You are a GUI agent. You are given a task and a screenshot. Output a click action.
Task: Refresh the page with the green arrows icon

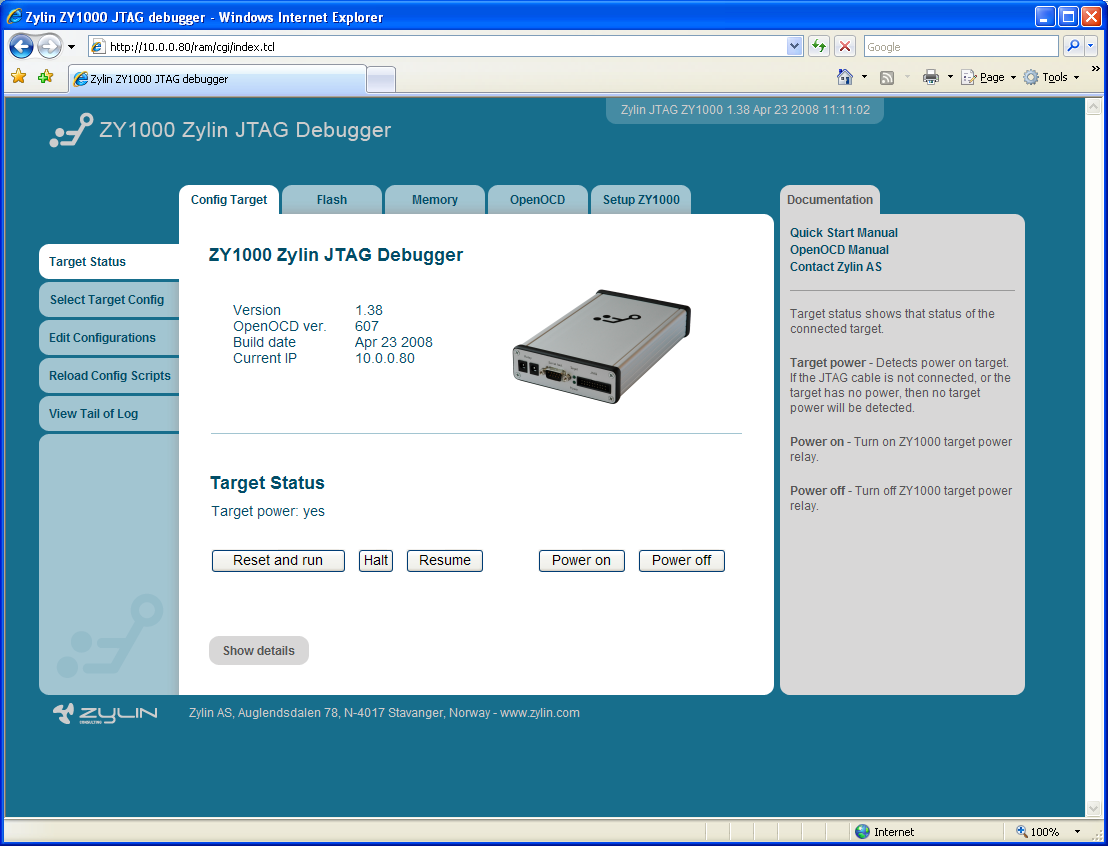(818, 47)
